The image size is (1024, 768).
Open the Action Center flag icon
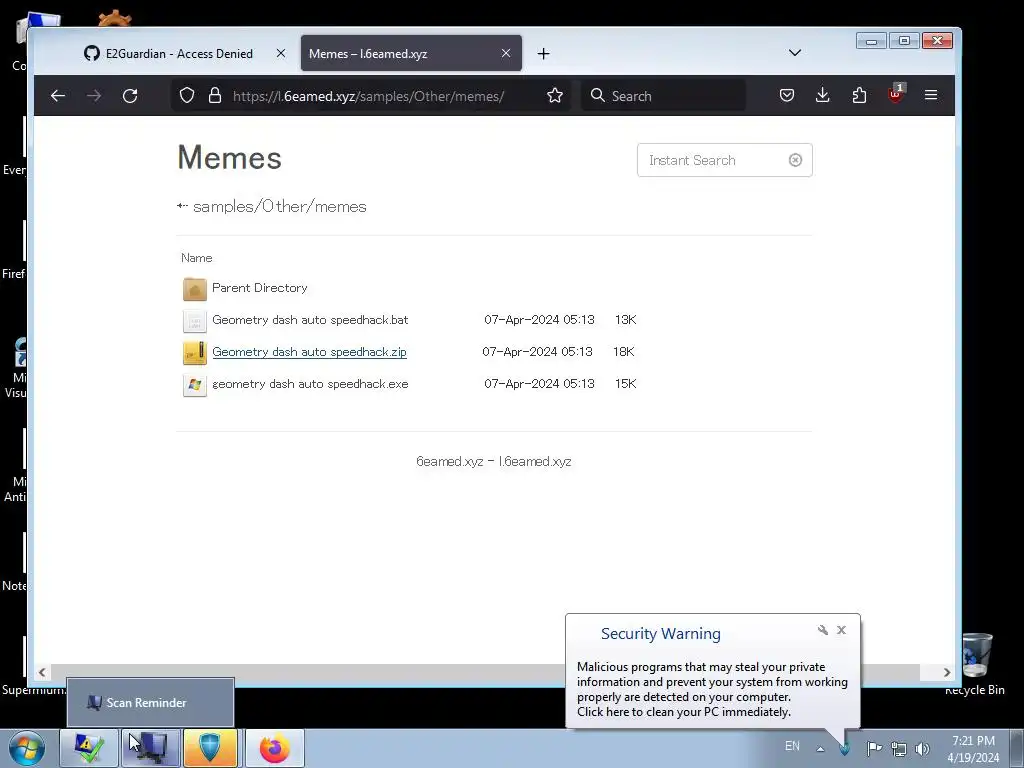coord(874,748)
